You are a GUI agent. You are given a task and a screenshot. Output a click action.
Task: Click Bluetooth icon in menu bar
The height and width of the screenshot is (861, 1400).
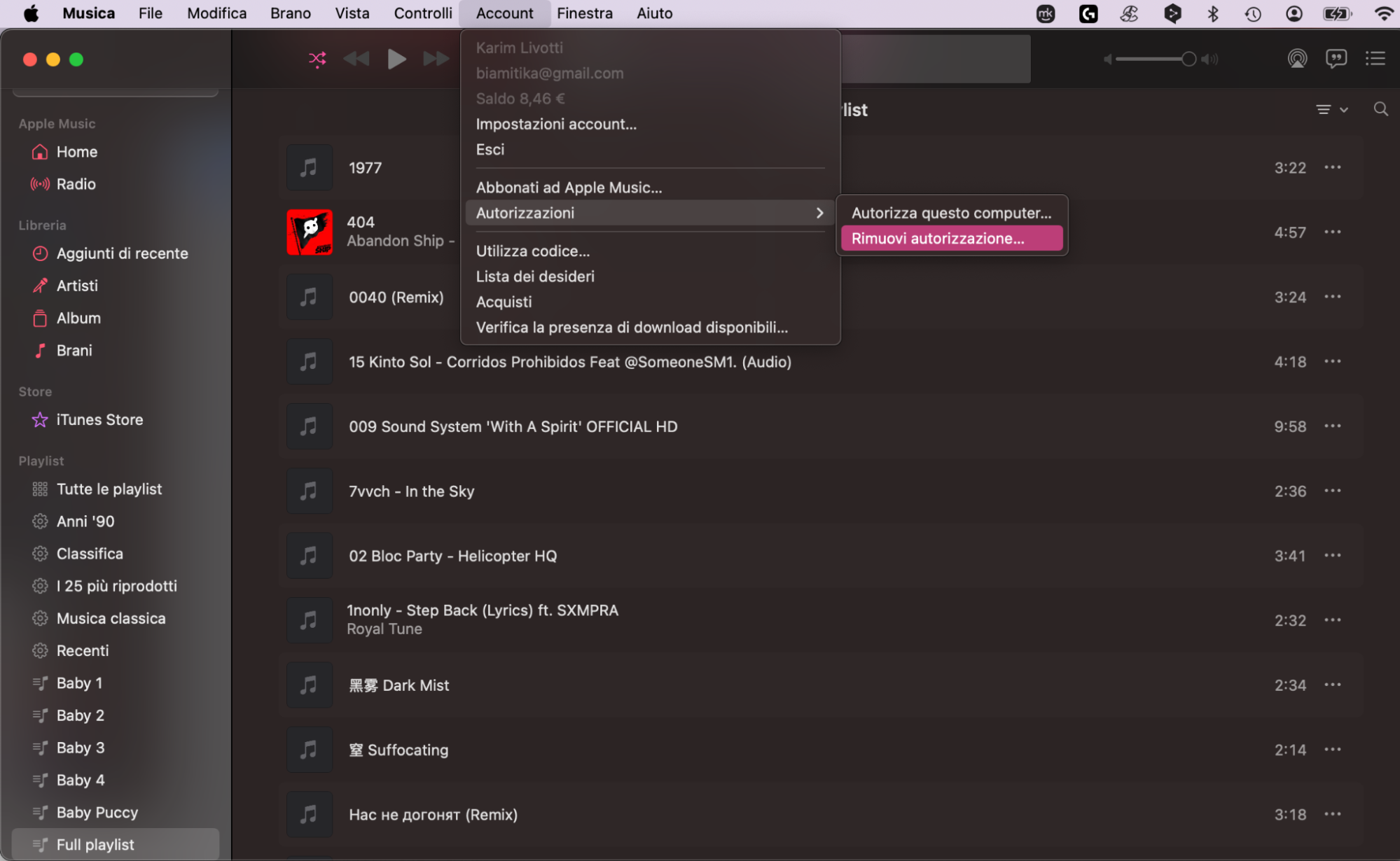[x=1213, y=13]
